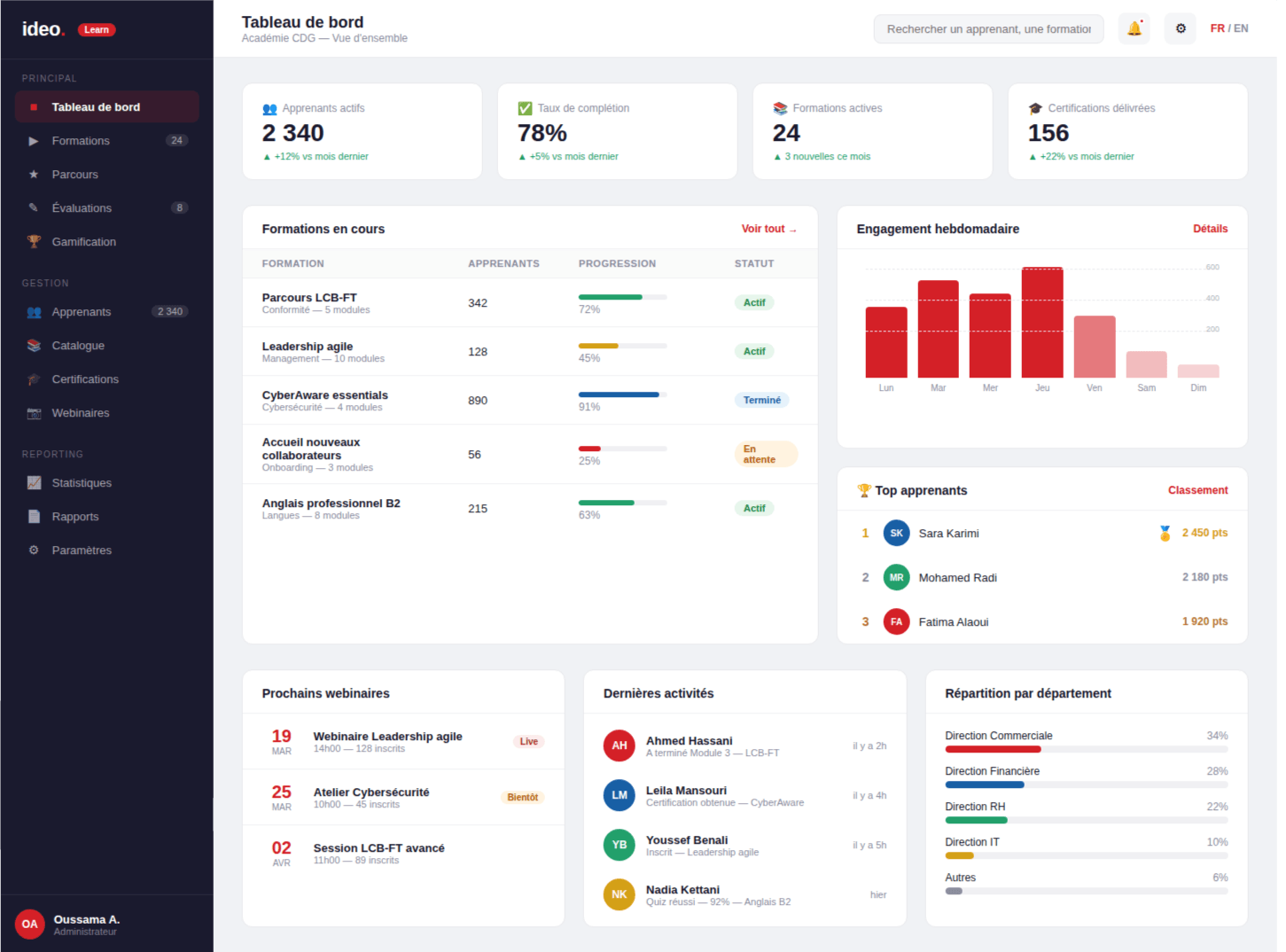Viewport: 1286px width, 952px height.
Task: Open settings via the gear icon
Action: (x=1180, y=29)
